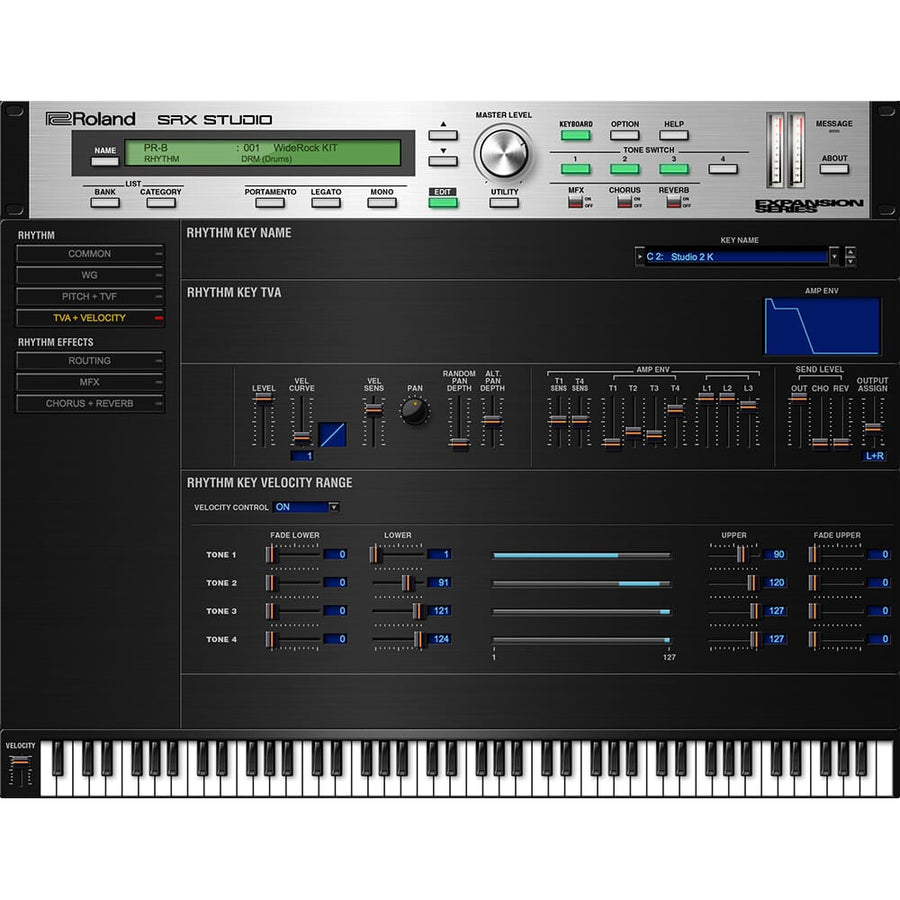Click the T1 SENS slider
The height and width of the screenshot is (900, 900).
558,420
